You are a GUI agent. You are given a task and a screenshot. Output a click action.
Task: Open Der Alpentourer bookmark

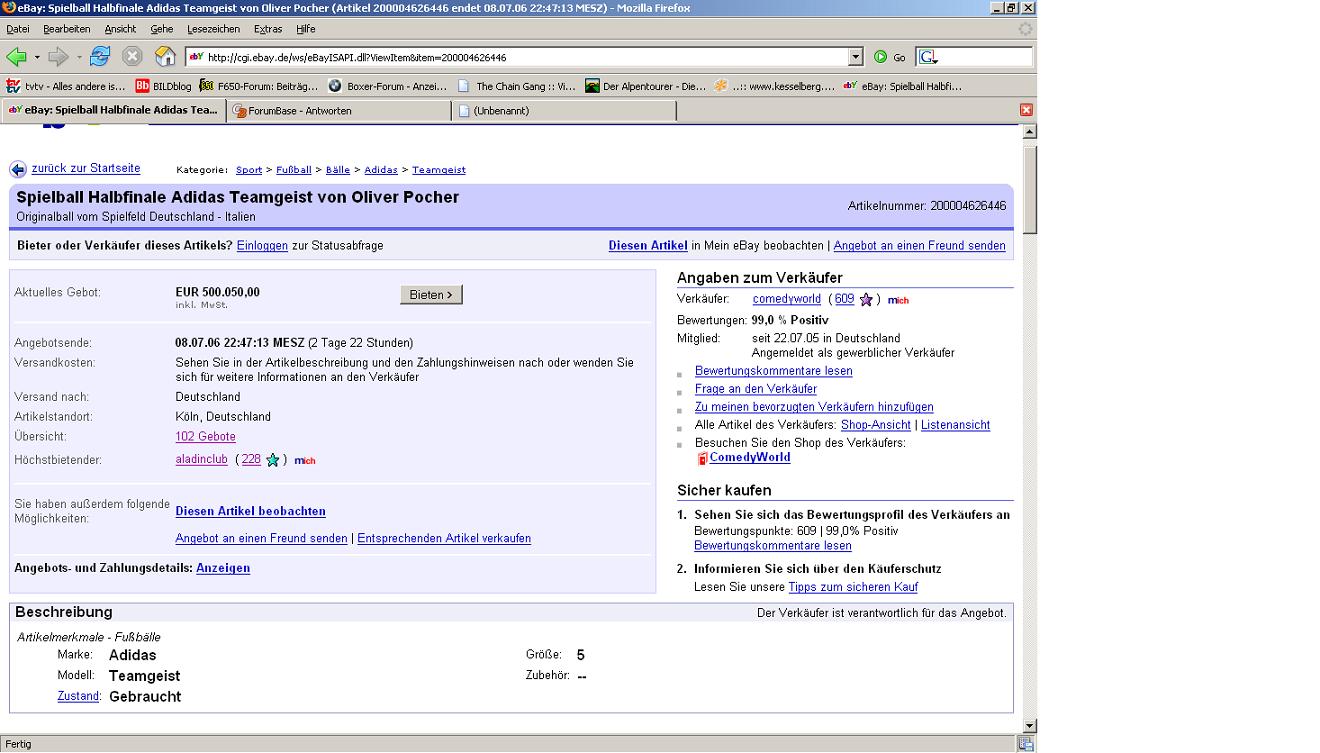pos(646,86)
